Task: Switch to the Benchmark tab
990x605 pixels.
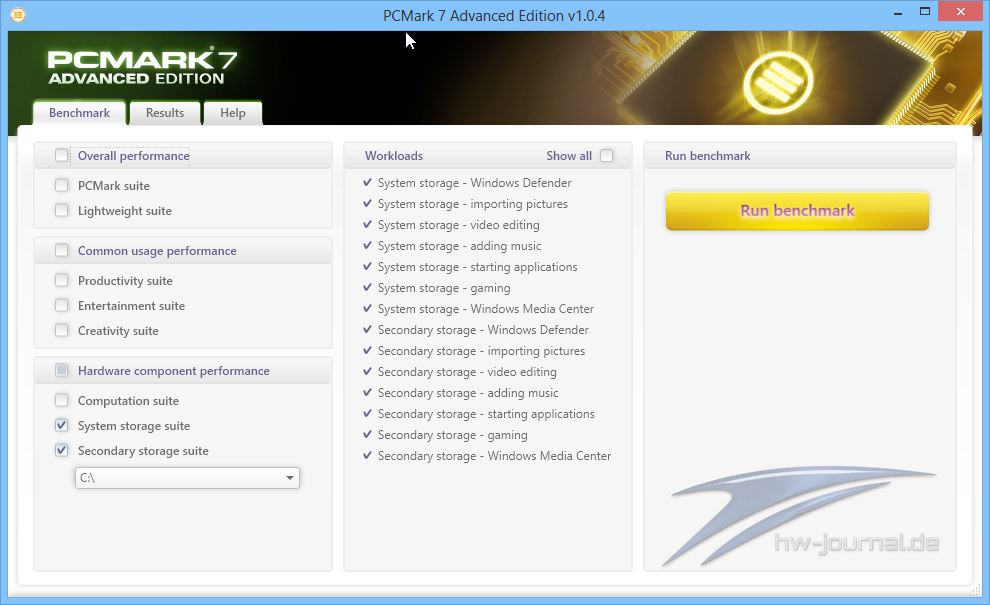Action: pos(80,113)
